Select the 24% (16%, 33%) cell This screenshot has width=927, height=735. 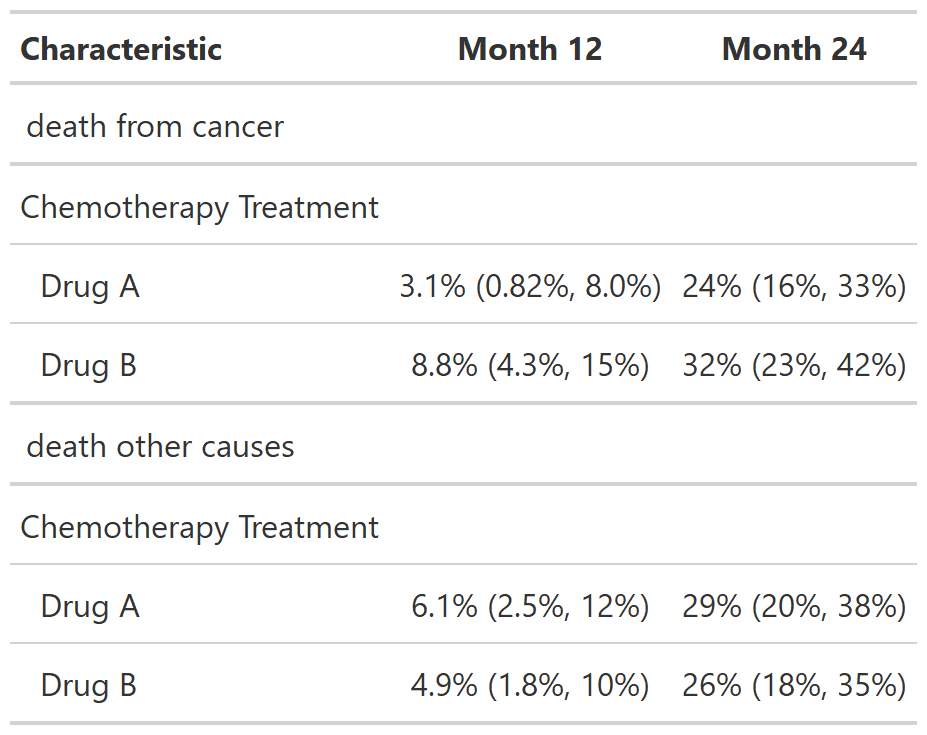click(x=794, y=287)
